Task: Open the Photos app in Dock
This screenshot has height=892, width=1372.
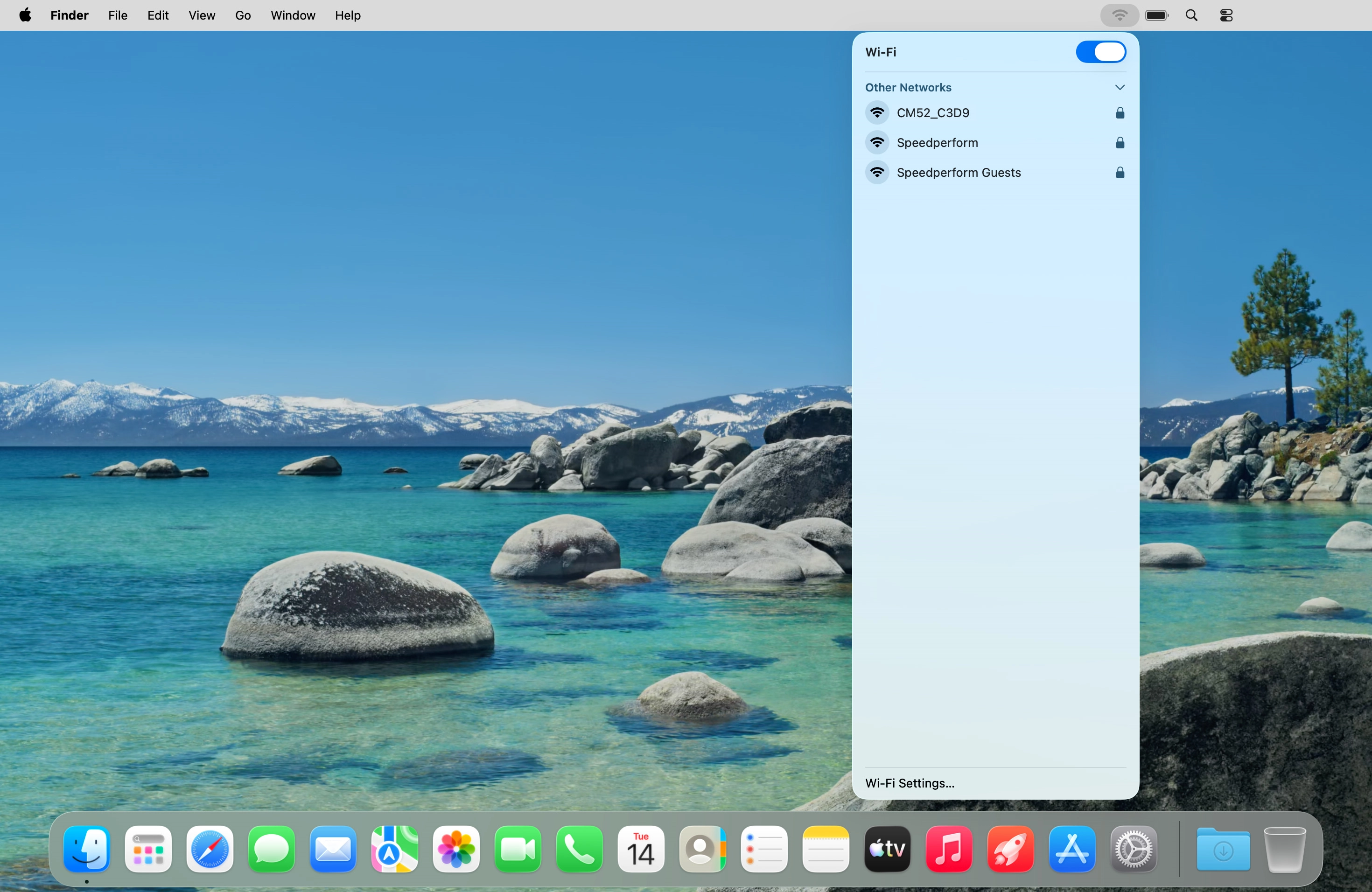Action: (456, 850)
